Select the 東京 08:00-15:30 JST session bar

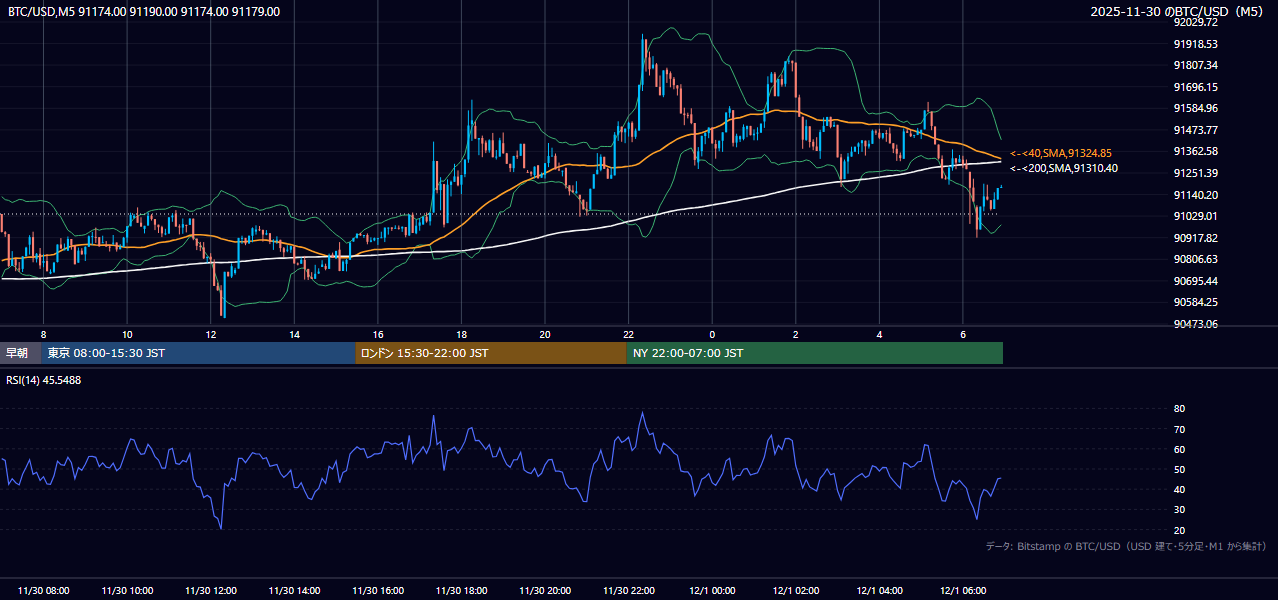pos(199,353)
